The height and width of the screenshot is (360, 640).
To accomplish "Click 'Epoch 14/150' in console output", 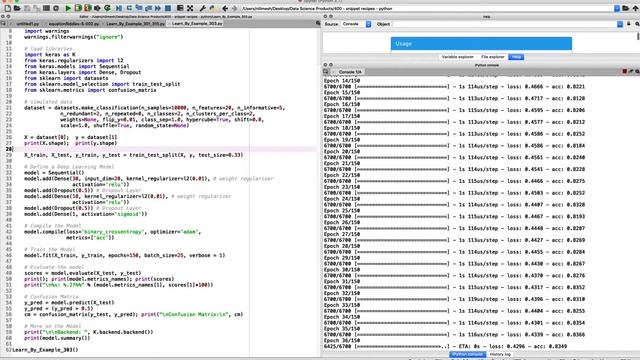I will (x=342, y=81).
